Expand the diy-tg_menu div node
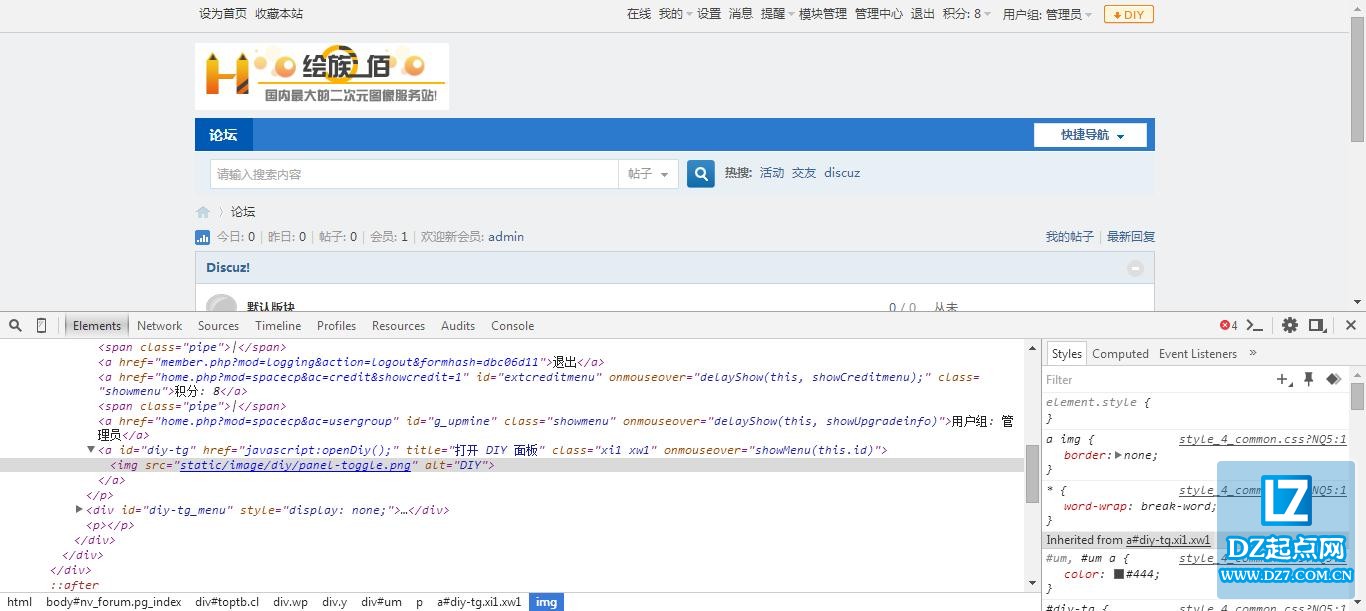 point(80,510)
